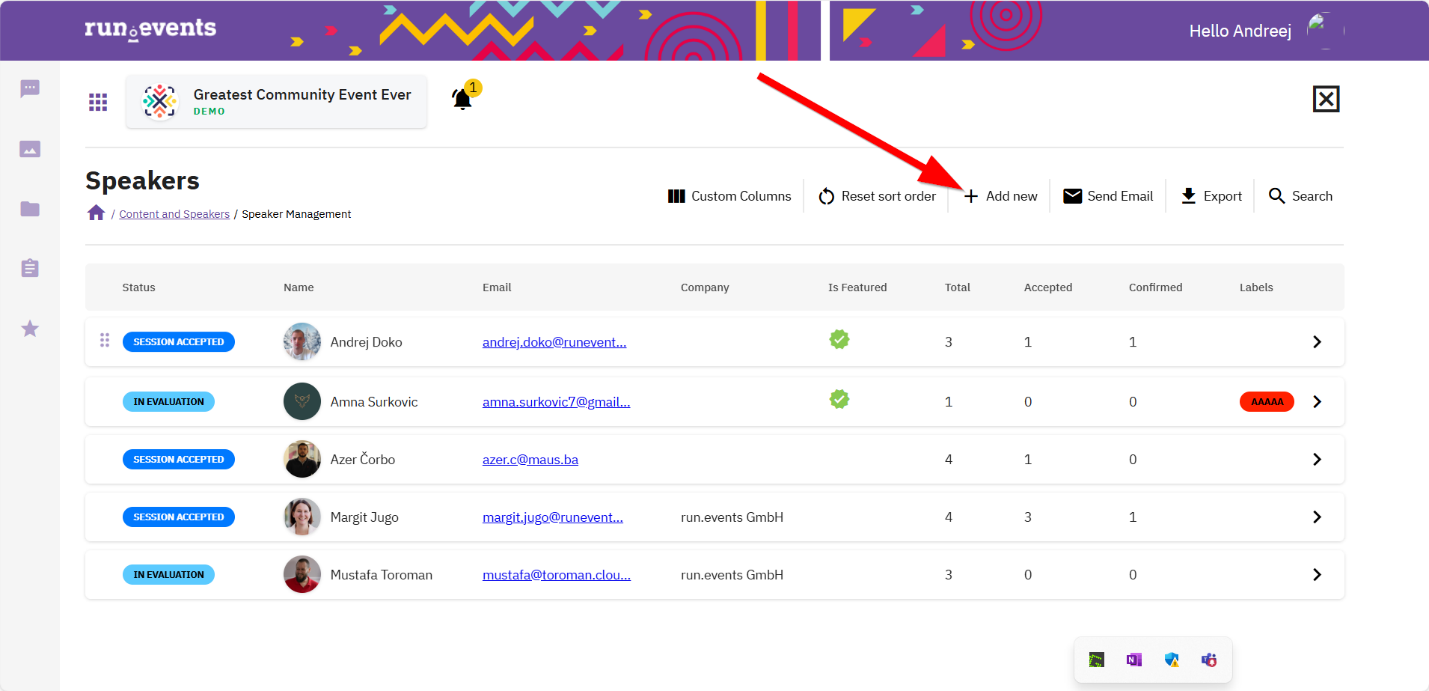The width and height of the screenshot is (1429, 691).
Task: Open Mustafa Toroman's profile photo
Action: tap(302, 575)
